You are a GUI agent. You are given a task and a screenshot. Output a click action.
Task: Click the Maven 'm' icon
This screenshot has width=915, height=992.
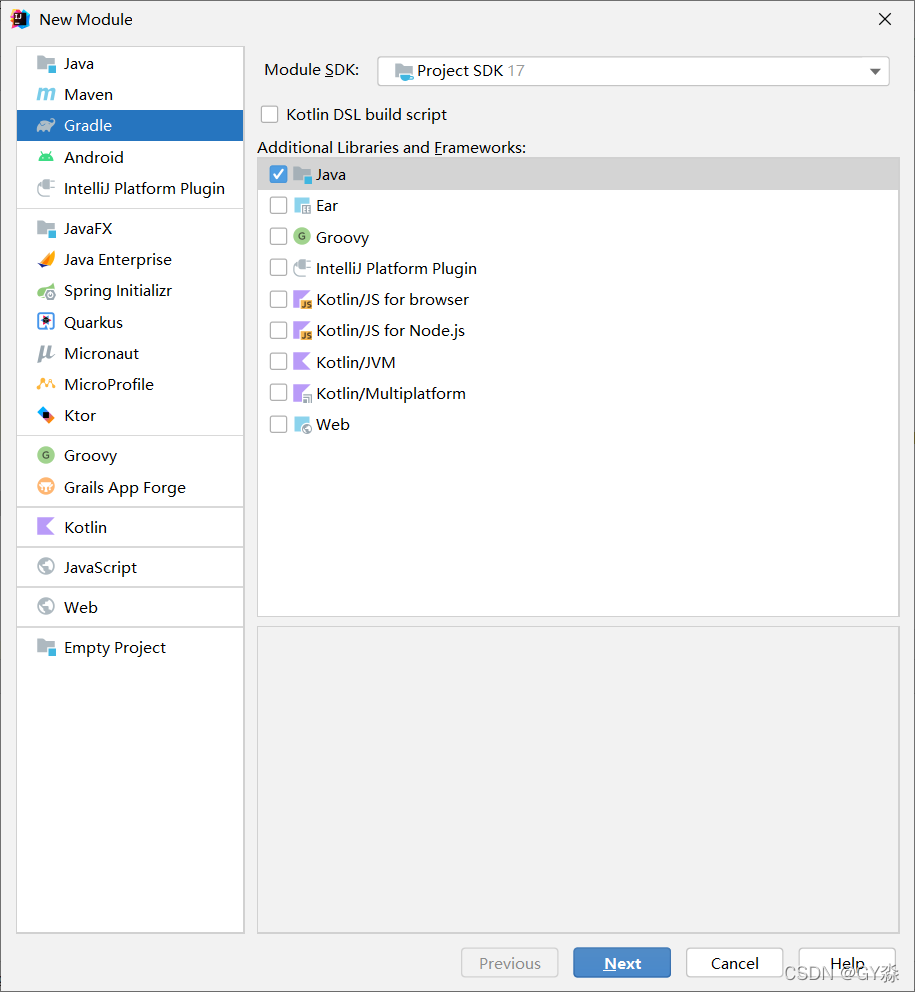(x=46, y=94)
